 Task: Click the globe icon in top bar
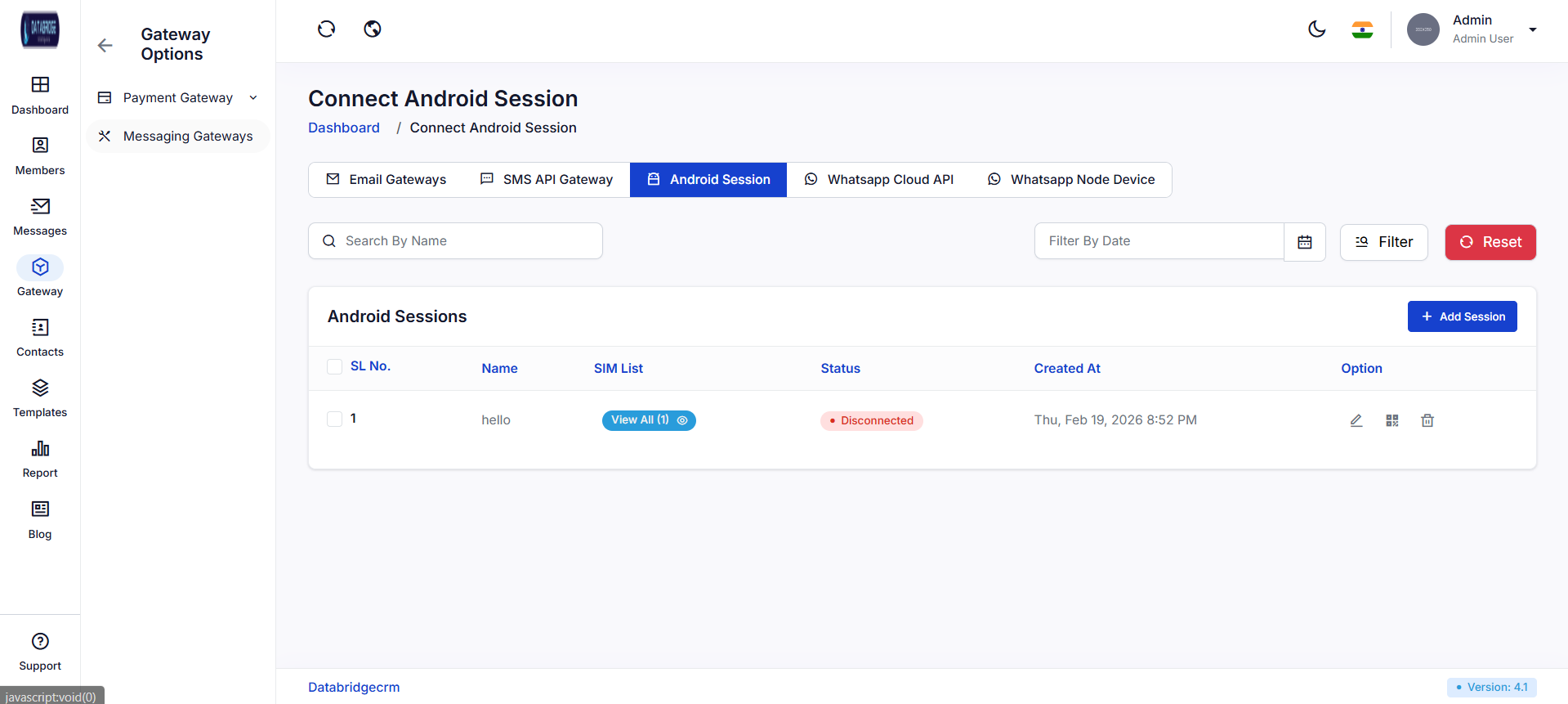(x=373, y=29)
